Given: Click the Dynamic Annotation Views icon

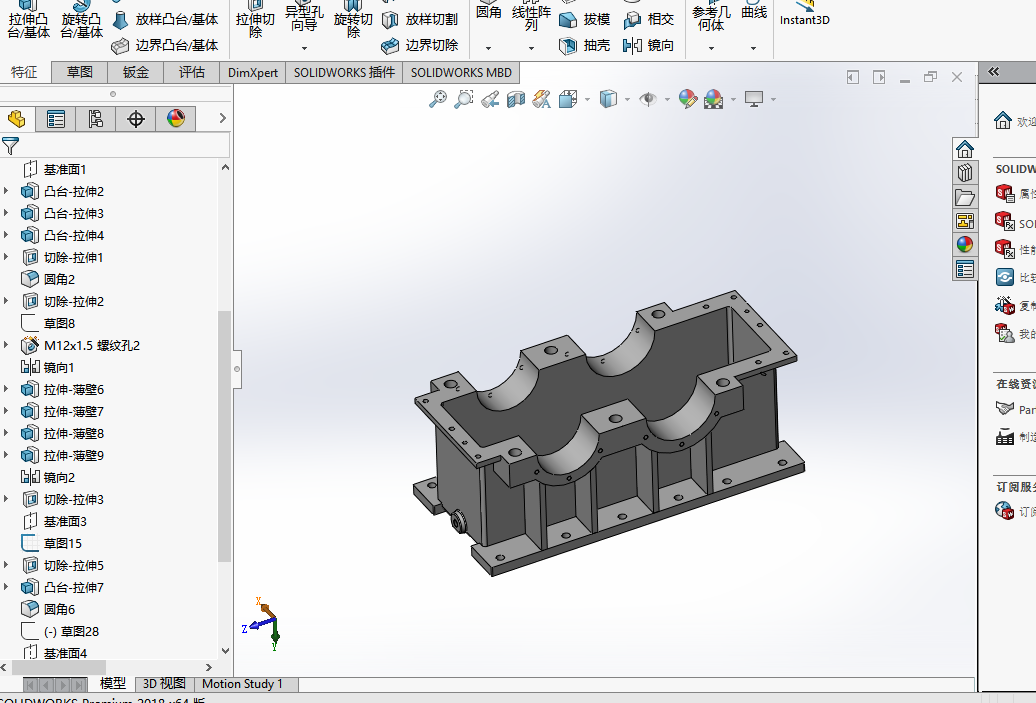Looking at the screenshot, I should coord(541,99).
